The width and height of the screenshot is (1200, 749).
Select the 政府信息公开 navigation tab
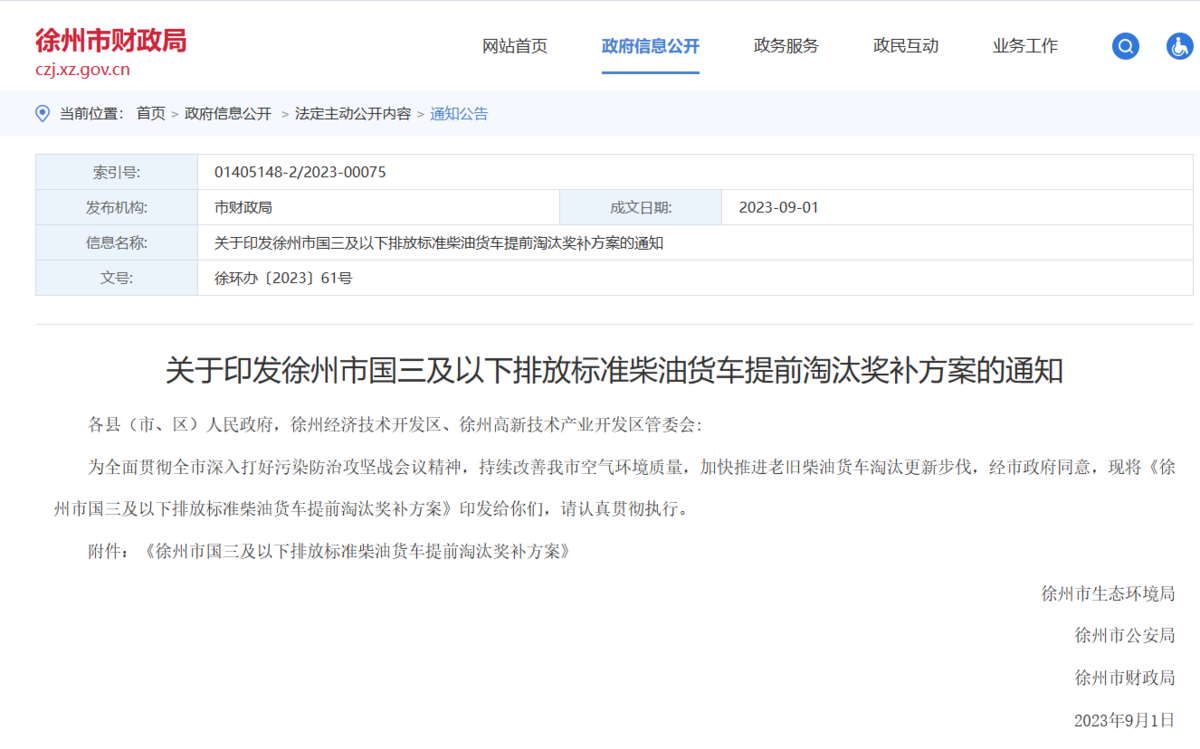[x=650, y=46]
